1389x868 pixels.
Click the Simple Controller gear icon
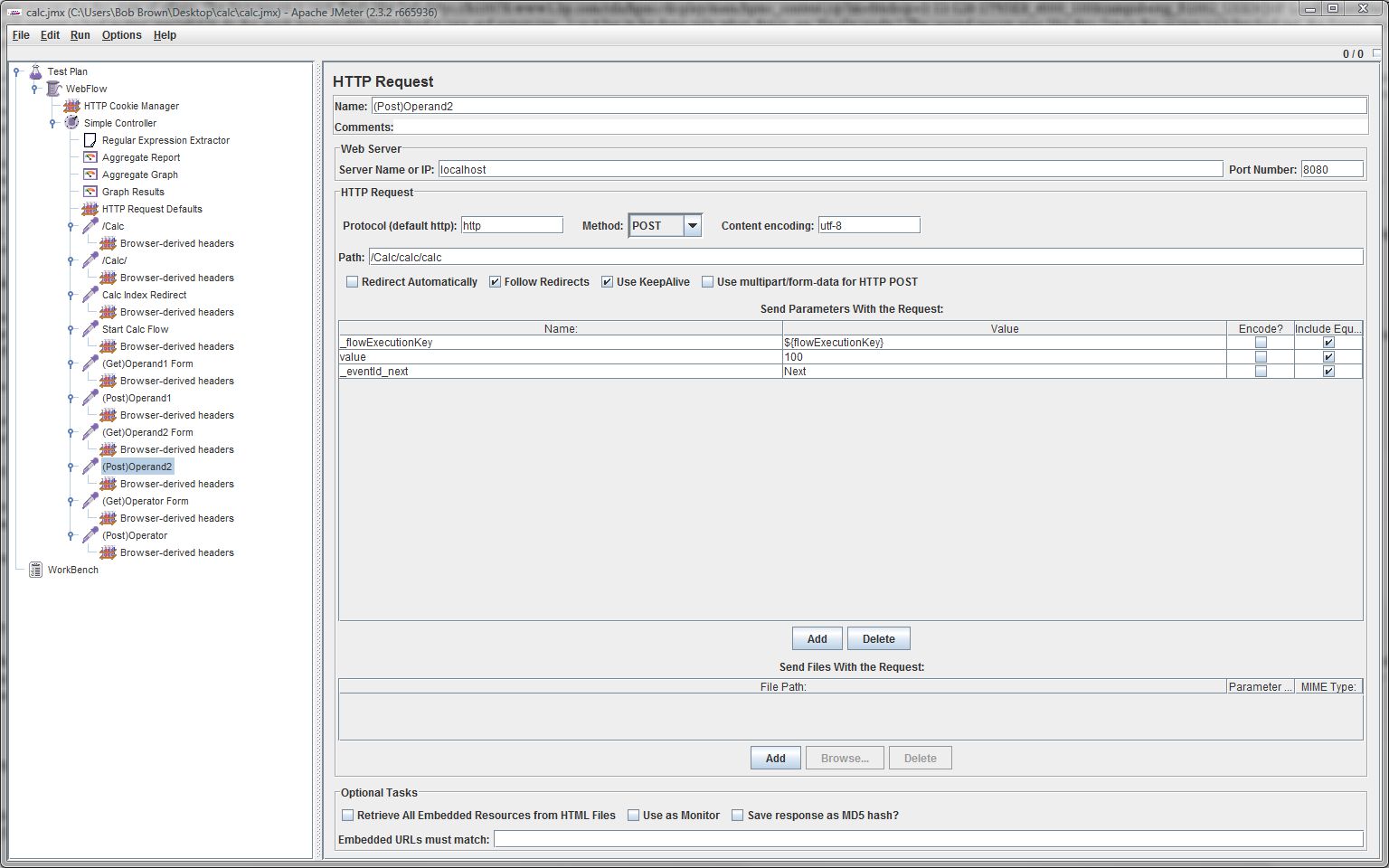tap(71, 123)
